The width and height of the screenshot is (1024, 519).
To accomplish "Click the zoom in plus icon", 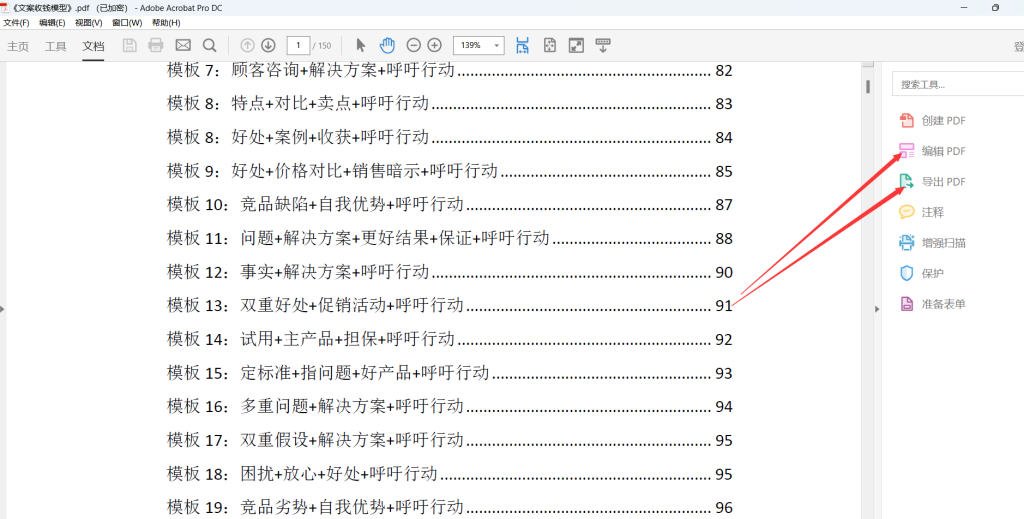I will pos(434,45).
